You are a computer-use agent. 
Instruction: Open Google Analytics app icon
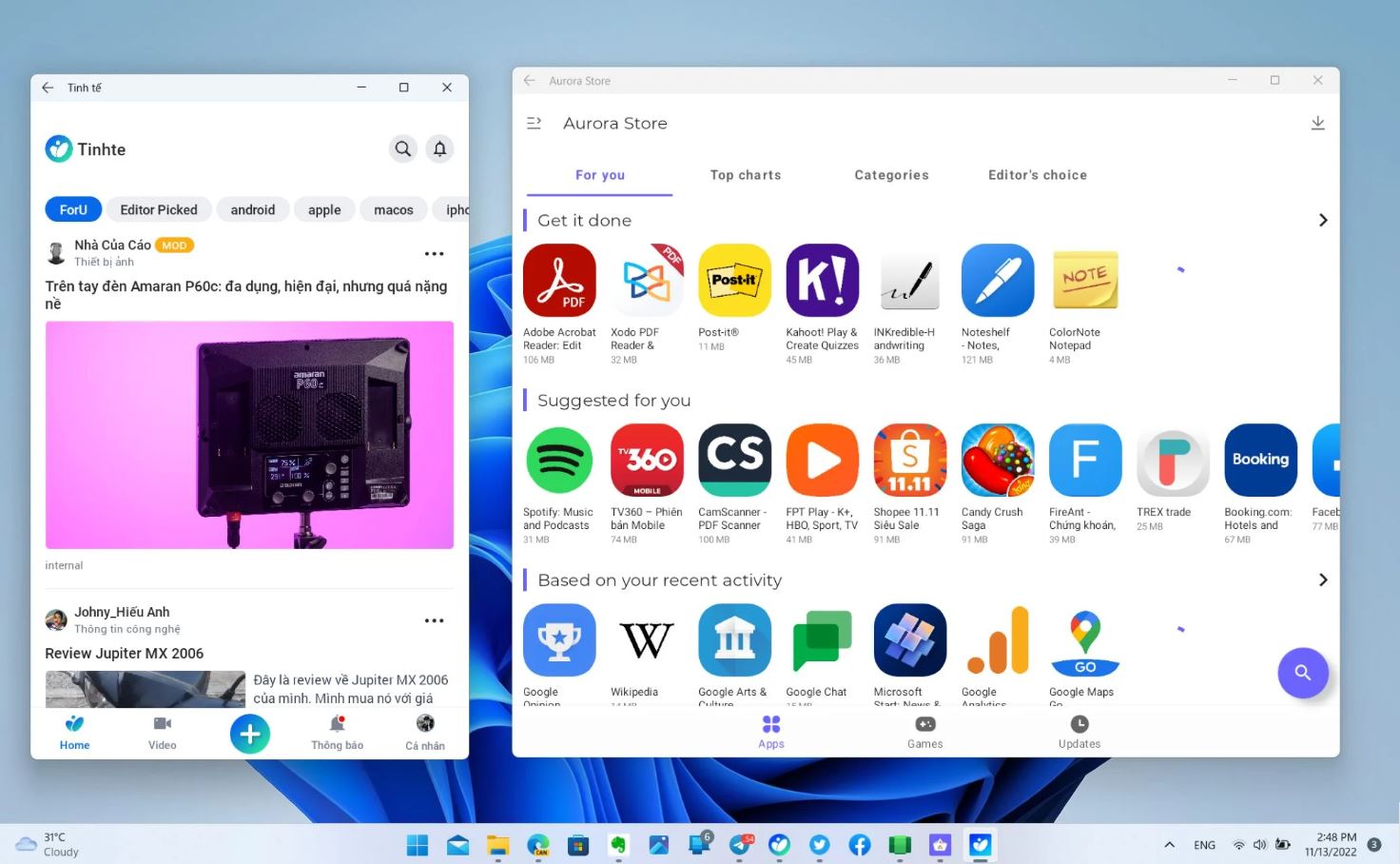(x=998, y=639)
